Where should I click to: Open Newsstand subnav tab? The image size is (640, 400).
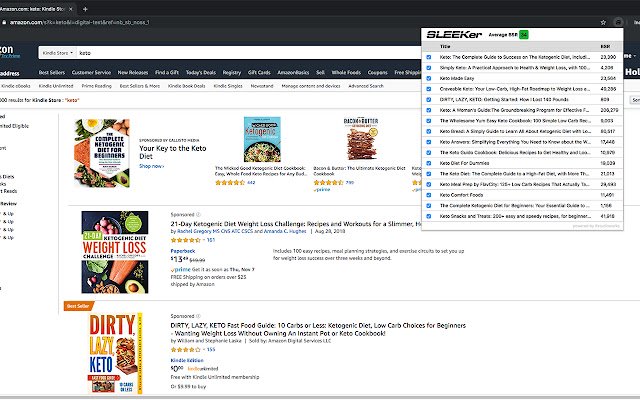[x=262, y=86]
